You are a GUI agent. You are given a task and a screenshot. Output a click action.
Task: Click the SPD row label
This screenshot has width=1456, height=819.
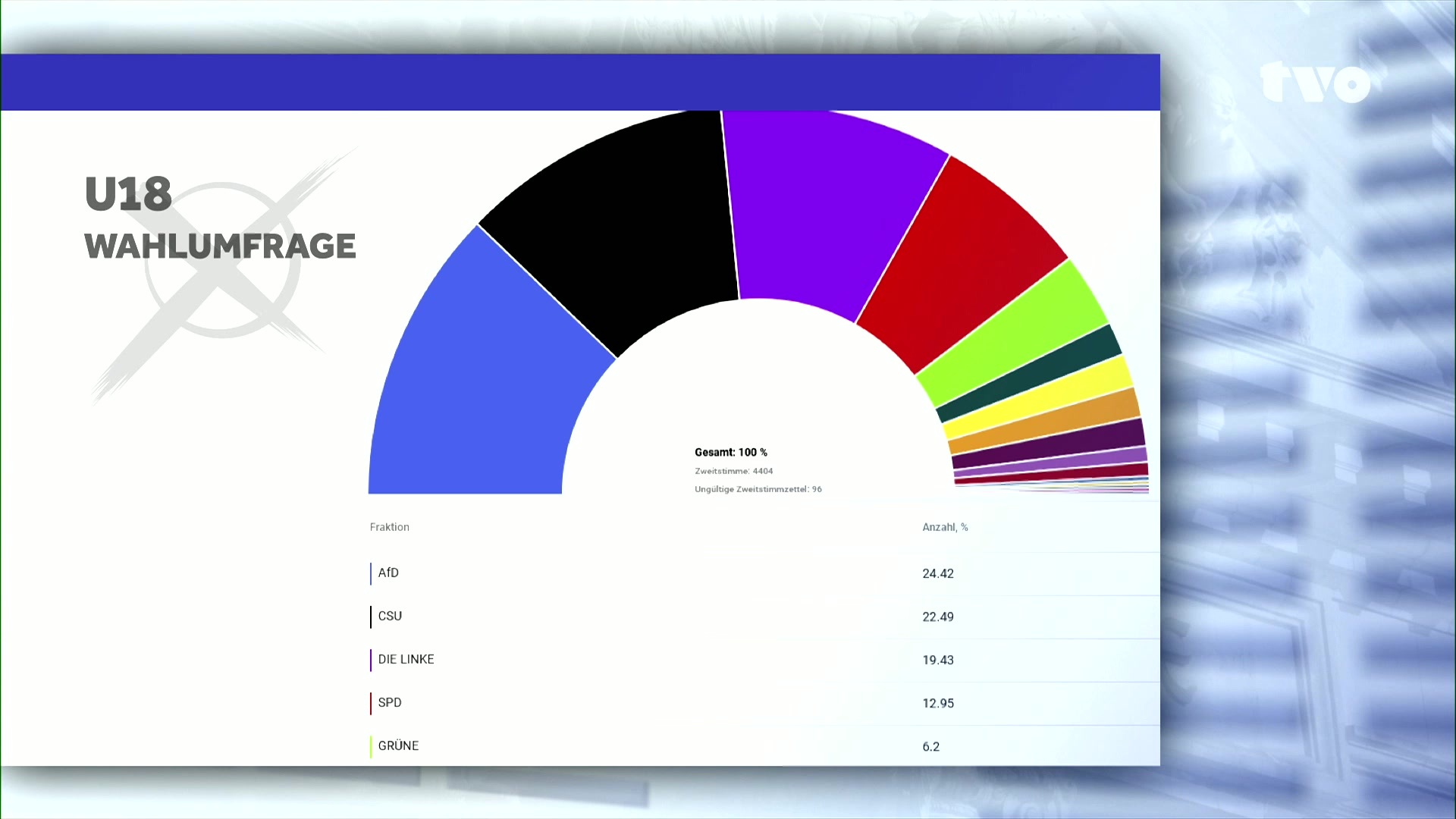(390, 702)
